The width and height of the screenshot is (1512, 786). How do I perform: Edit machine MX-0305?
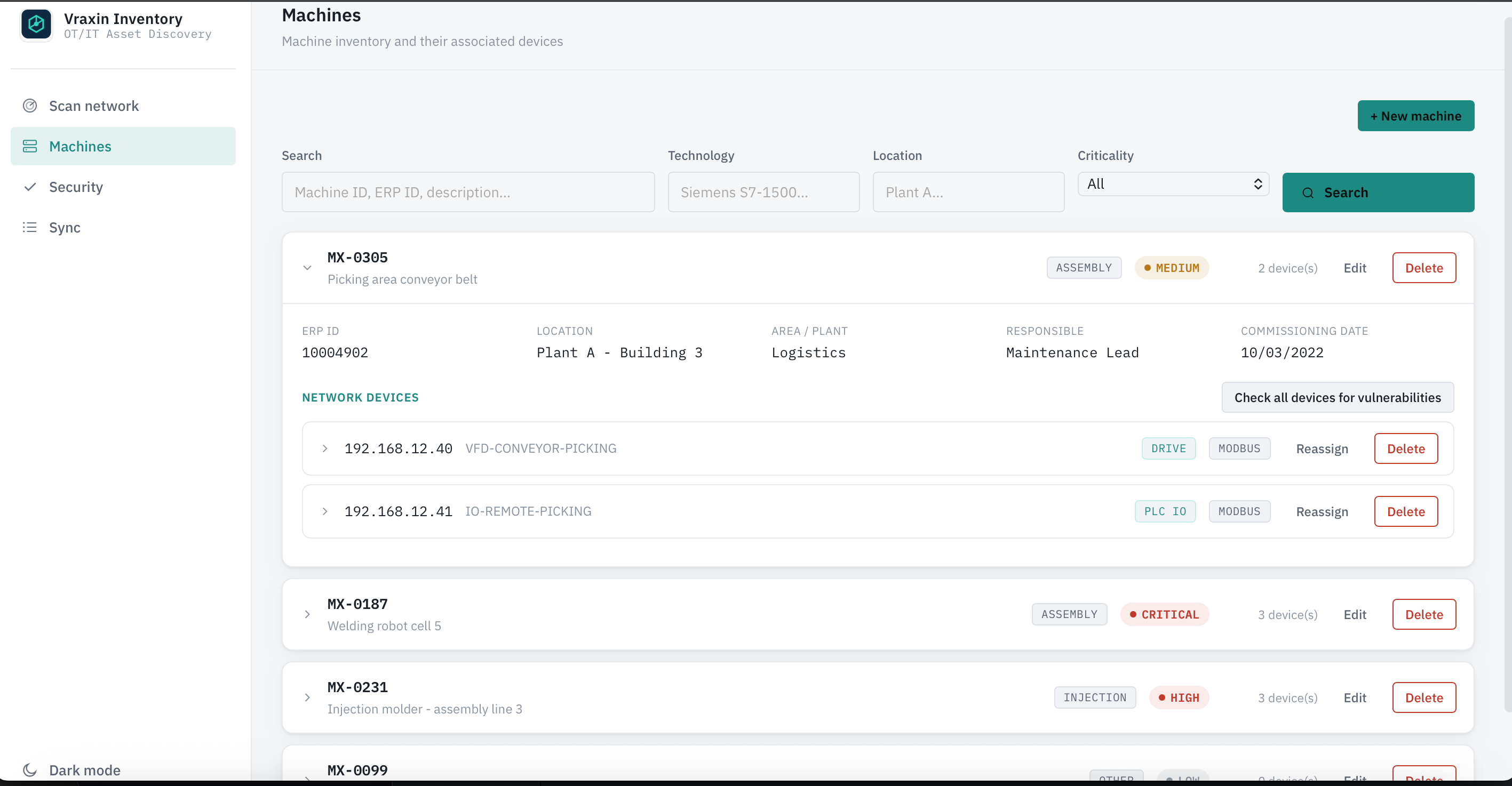[x=1354, y=268]
